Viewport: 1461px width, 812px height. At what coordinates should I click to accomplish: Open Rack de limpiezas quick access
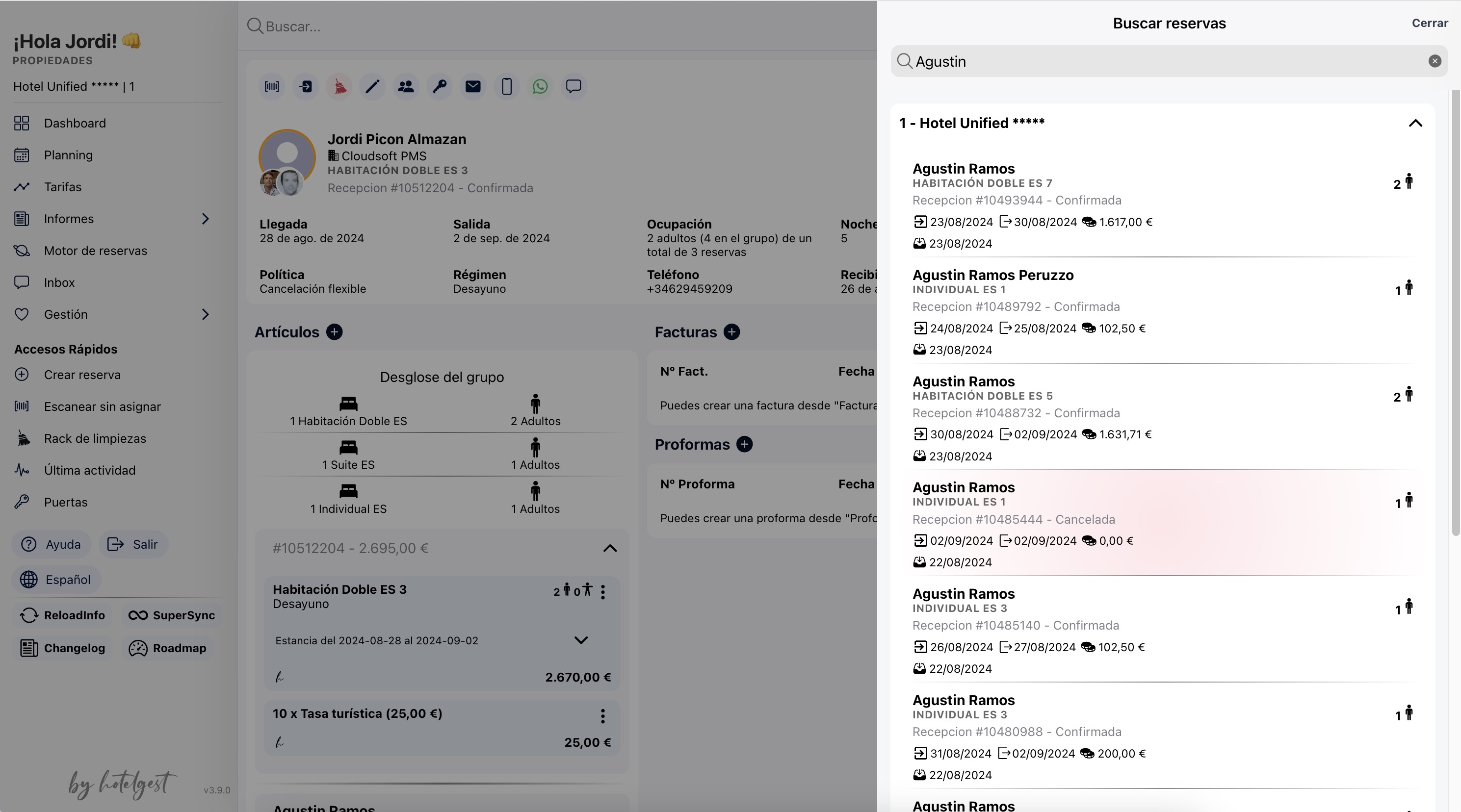click(x=95, y=438)
